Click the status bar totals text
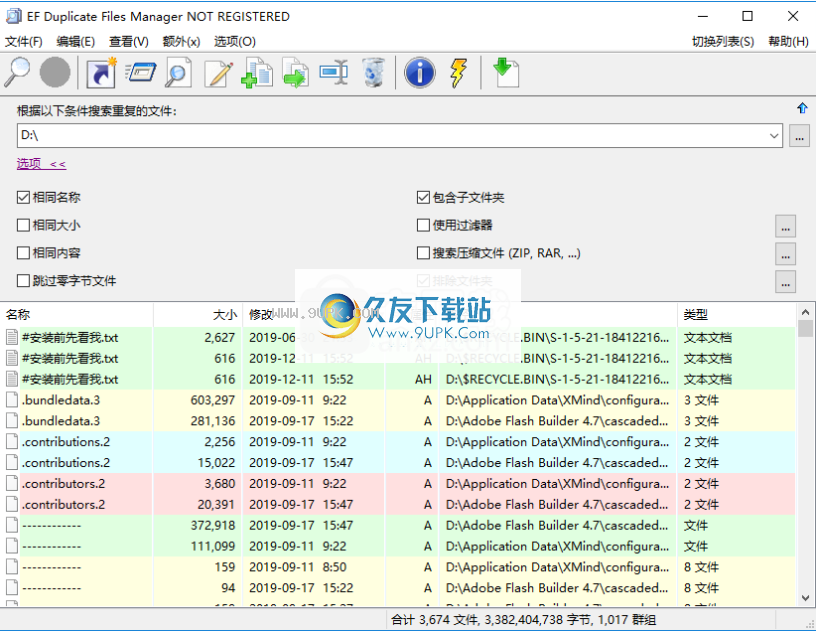Viewport: 816px width, 632px height. pyautogui.click(x=524, y=620)
